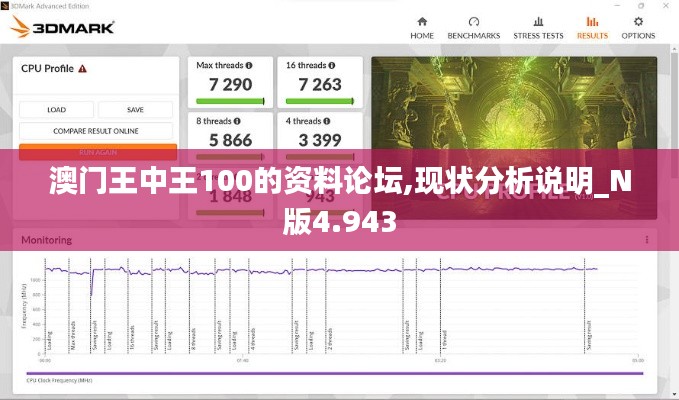Click the CPU Profile warning triangle icon
Screen dimensions: 679x400
(82, 69)
